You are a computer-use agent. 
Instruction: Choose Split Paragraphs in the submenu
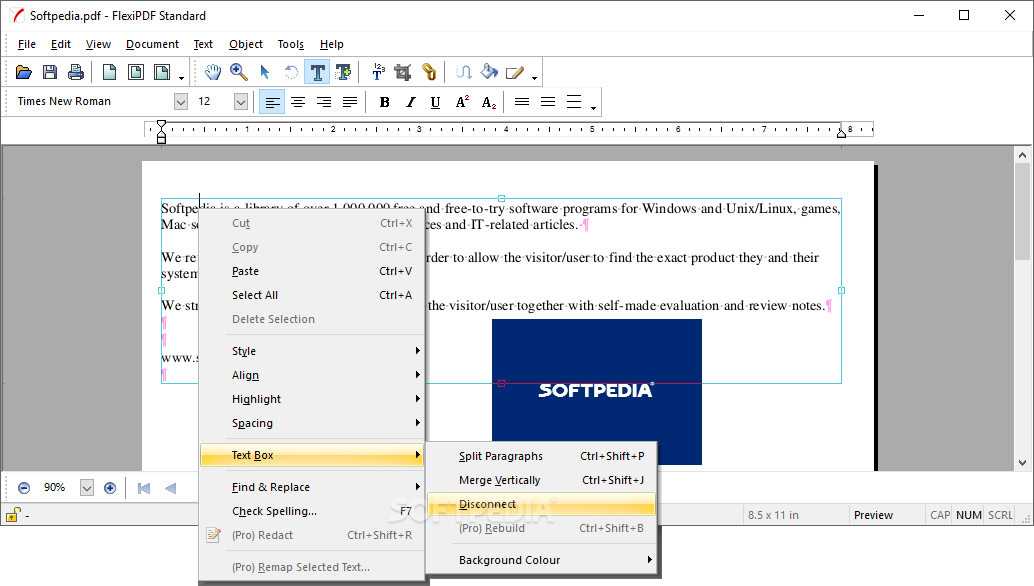tap(541, 456)
